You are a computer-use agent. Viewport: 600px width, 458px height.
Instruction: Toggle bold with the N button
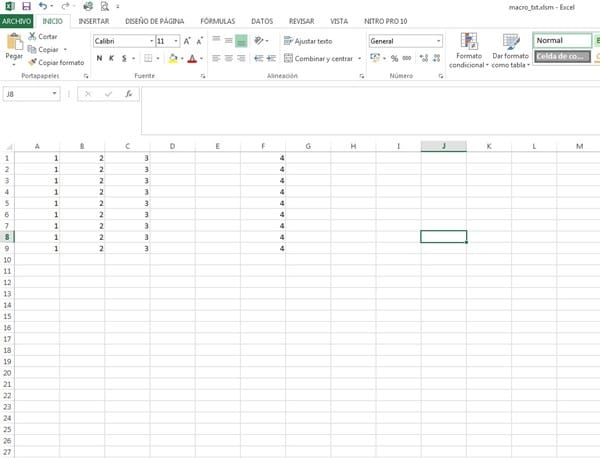pyautogui.click(x=99, y=59)
